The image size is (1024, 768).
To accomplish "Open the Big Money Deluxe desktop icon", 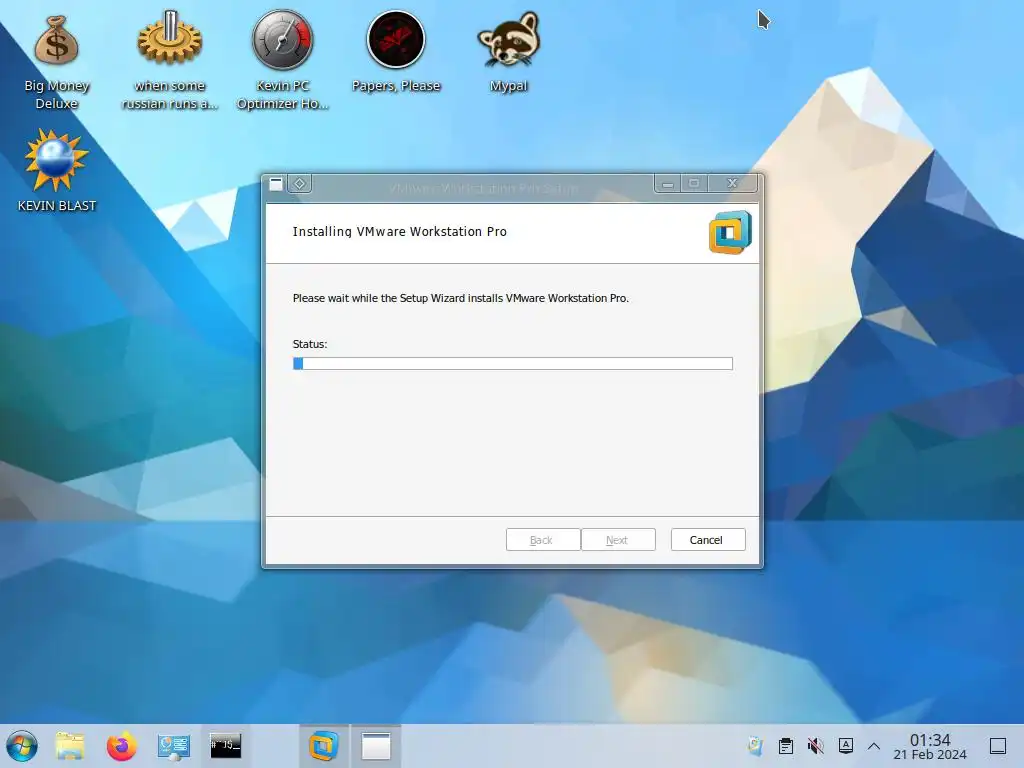I will [56, 62].
